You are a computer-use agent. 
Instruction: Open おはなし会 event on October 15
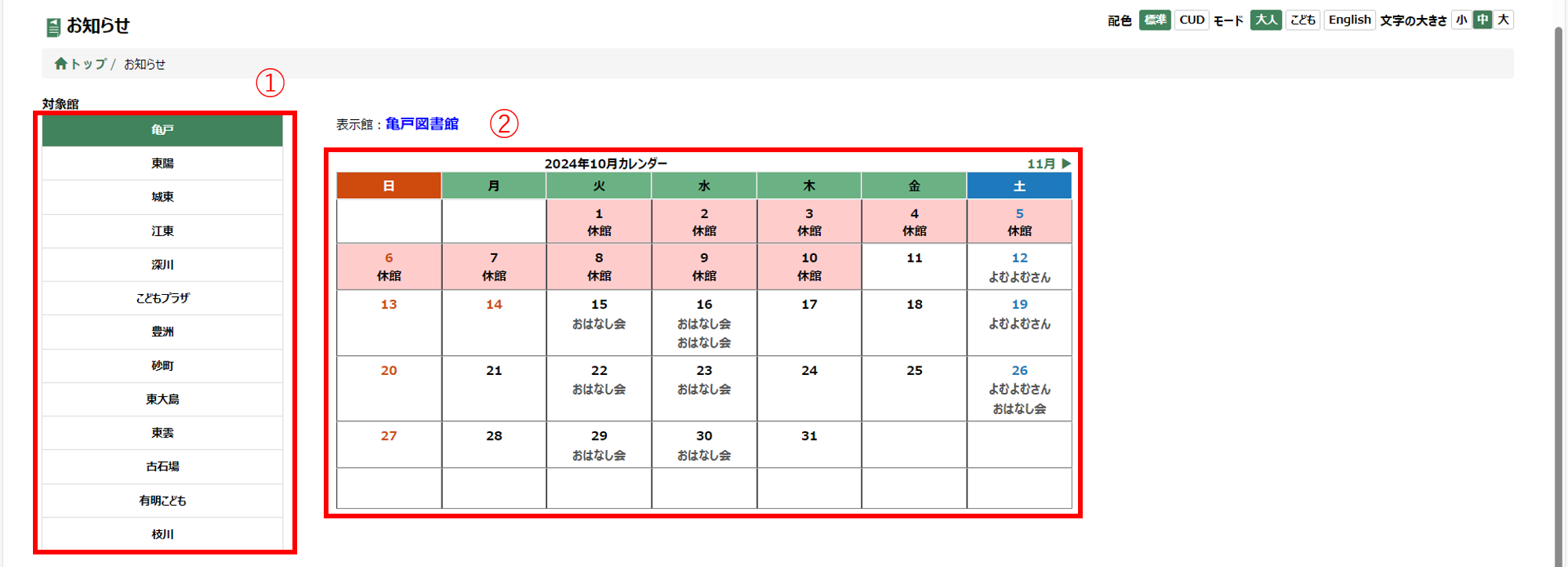coord(599,324)
